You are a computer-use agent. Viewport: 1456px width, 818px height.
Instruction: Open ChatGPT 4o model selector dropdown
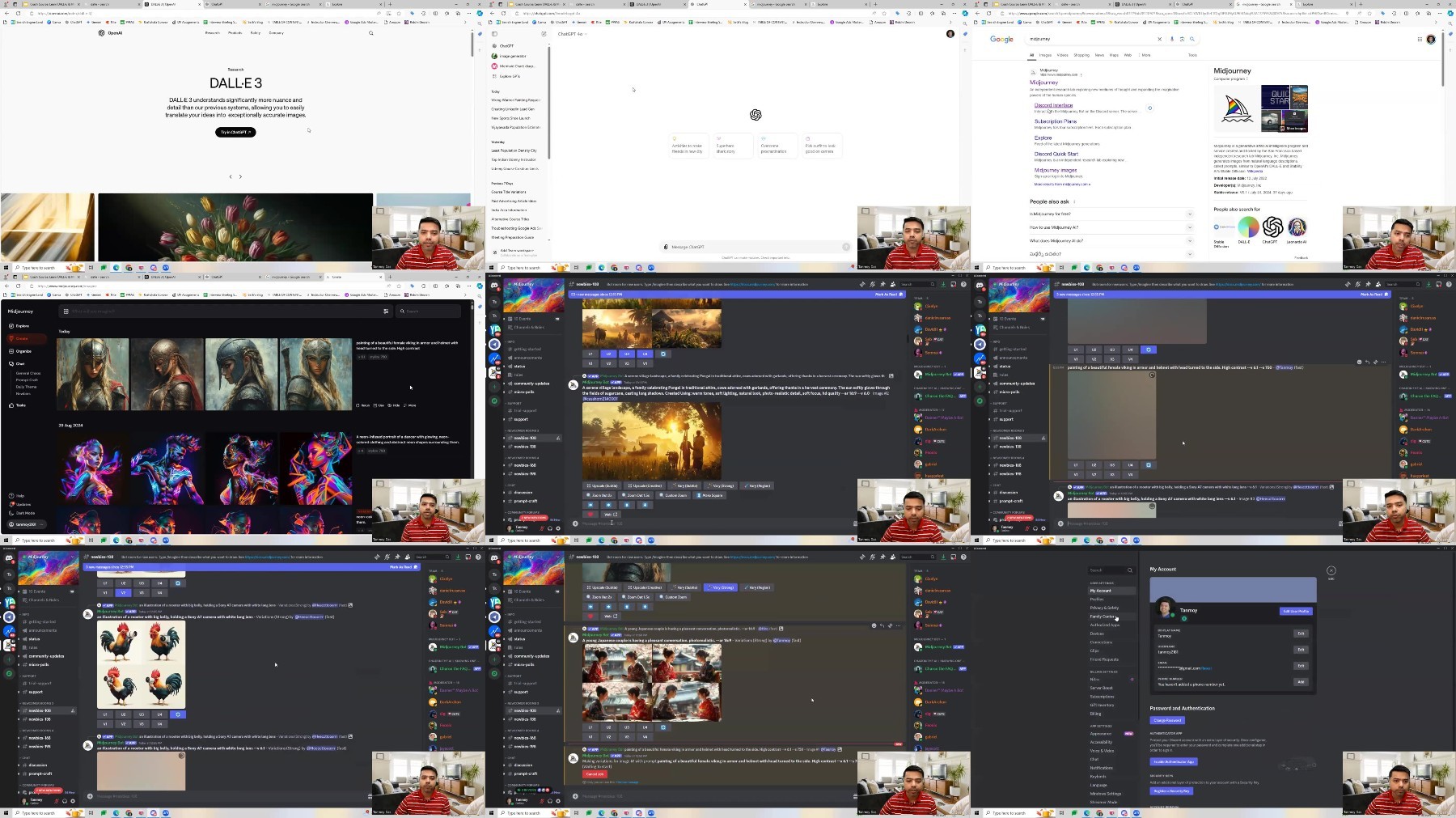click(571, 34)
